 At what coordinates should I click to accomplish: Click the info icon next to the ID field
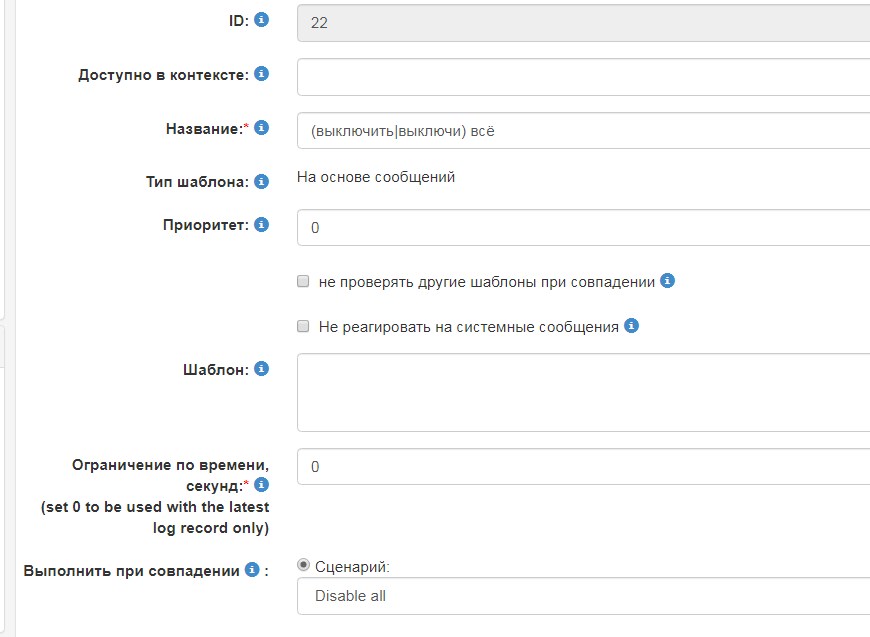(x=260, y=18)
